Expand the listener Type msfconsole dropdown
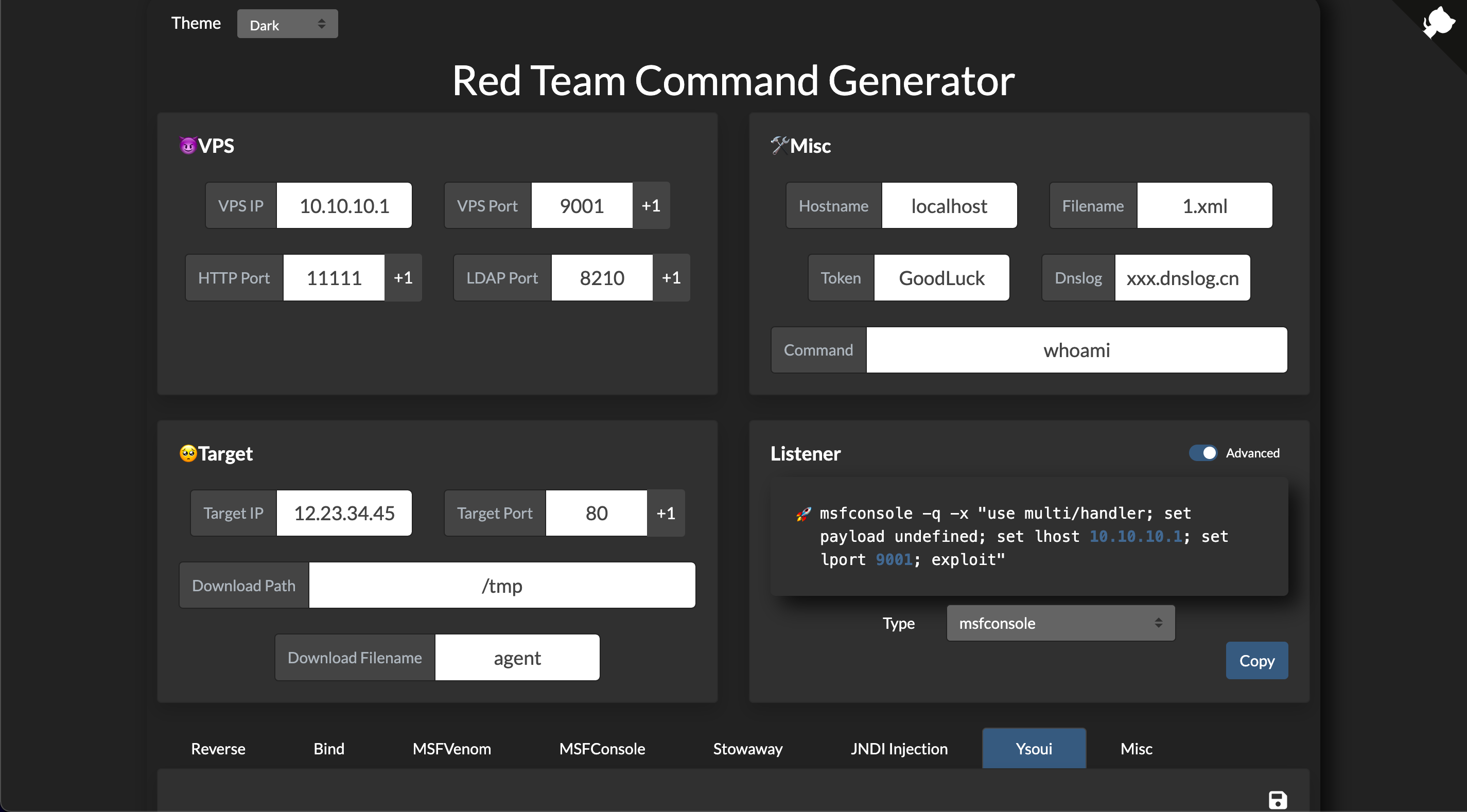 point(1060,623)
